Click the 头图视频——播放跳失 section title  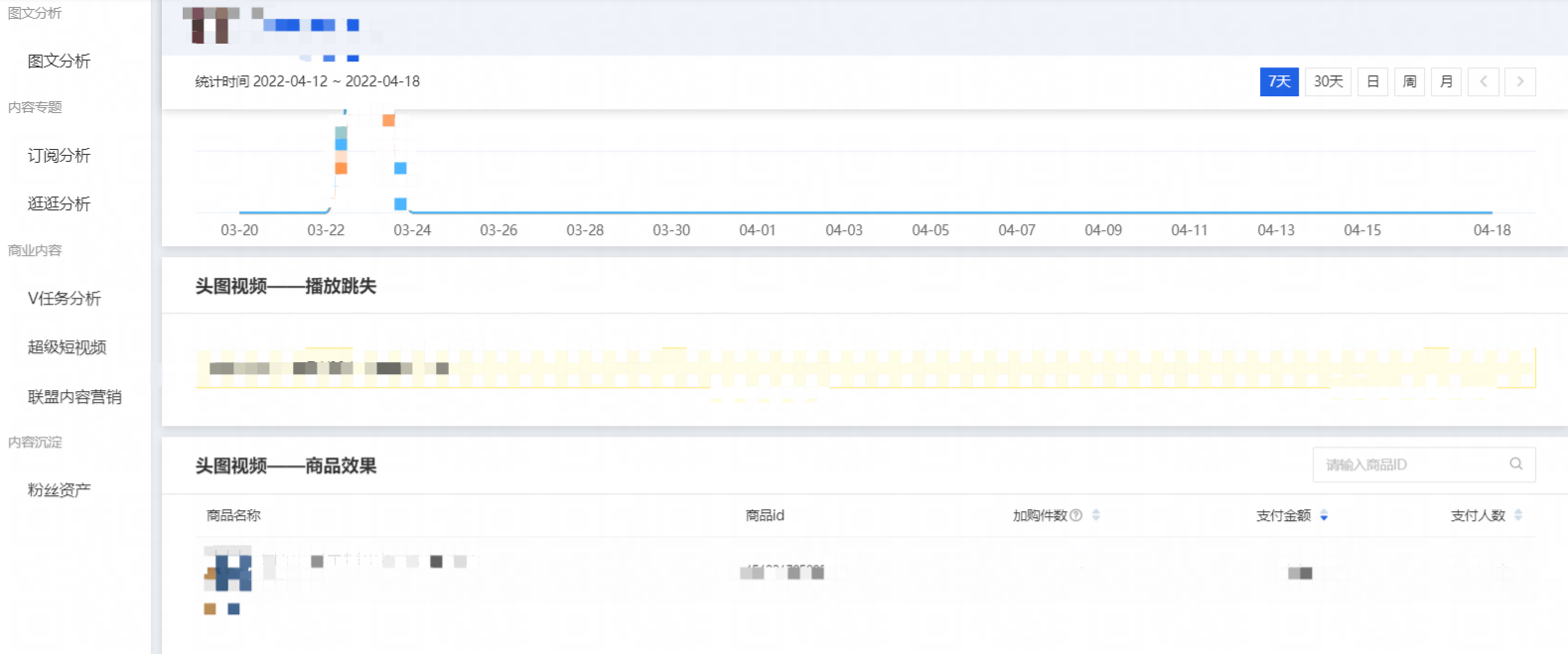(286, 286)
